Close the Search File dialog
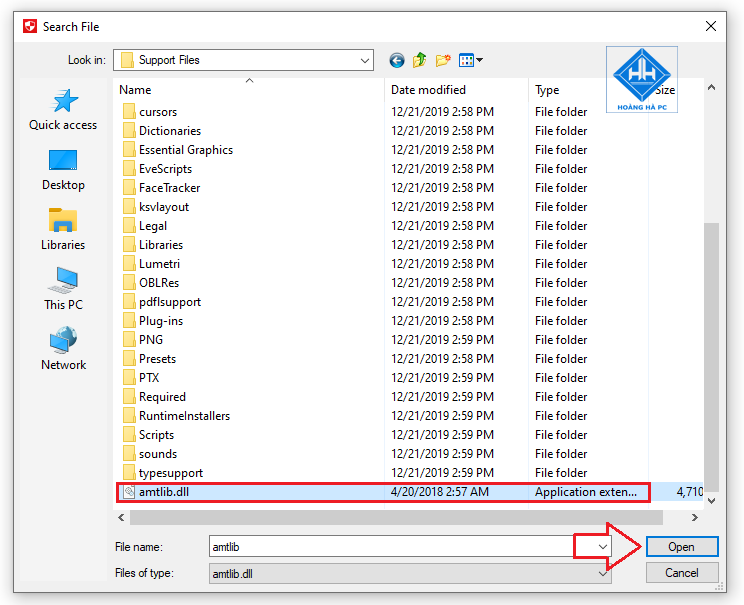This screenshot has width=744, height=605. point(710,26)
